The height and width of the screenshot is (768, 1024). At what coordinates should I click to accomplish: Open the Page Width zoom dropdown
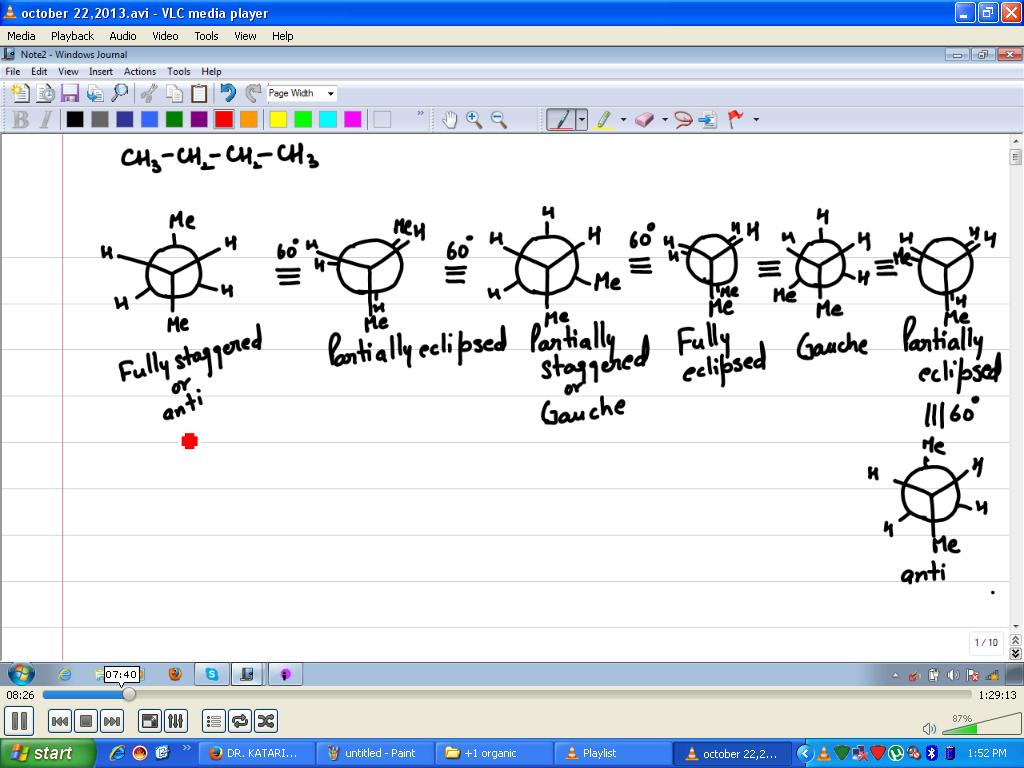click(x=330, y=93)
